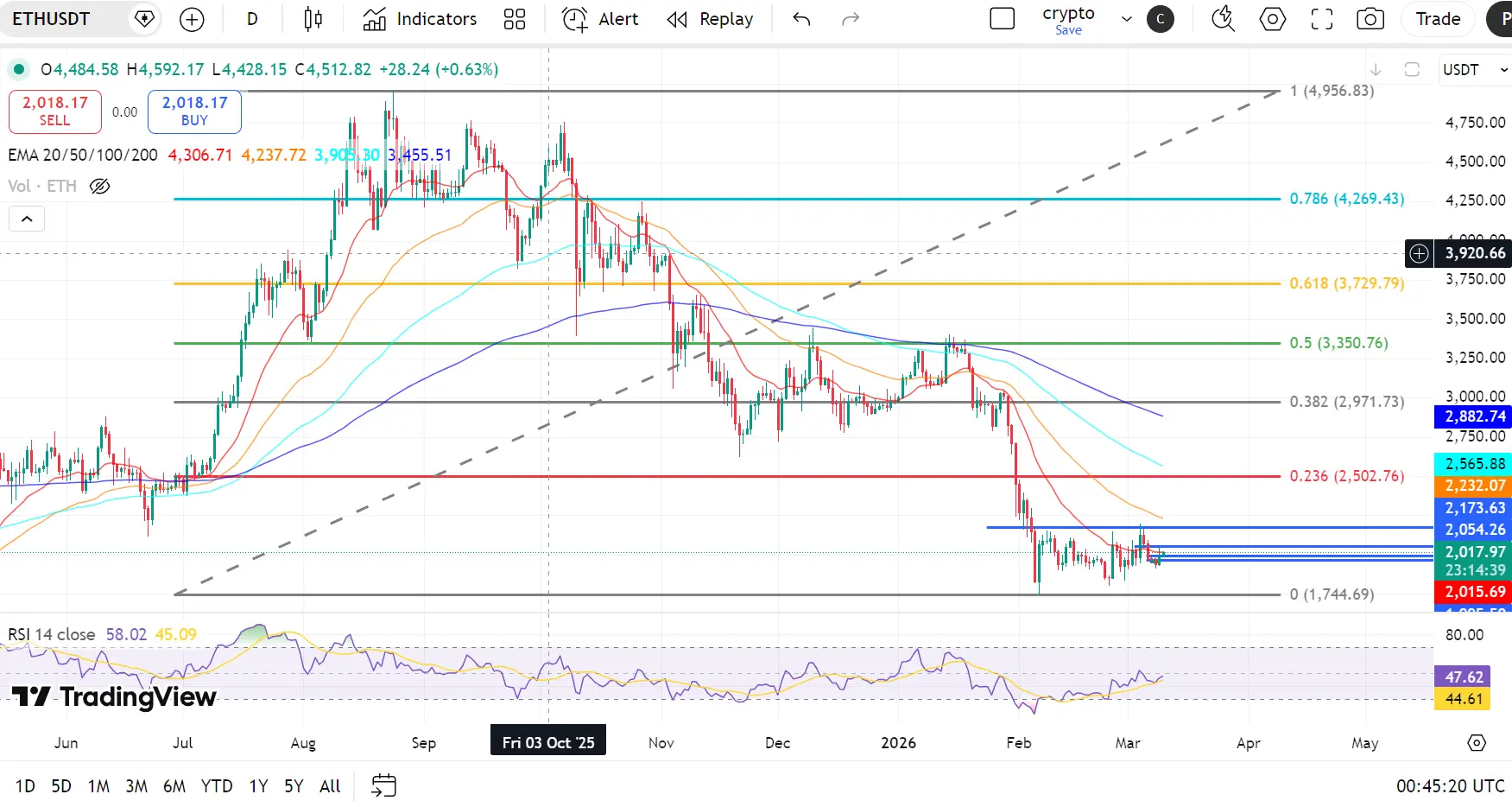Set date range to 1M
Viewport: 1512px width, 807px height.
click(98, 786)
